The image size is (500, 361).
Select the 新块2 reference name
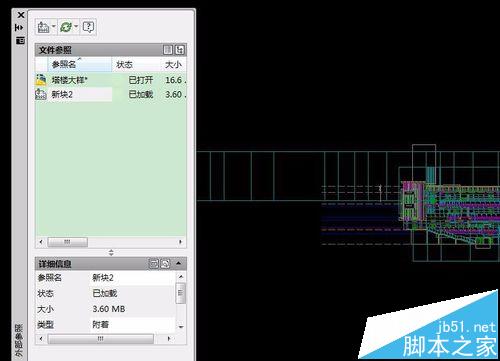62,94
